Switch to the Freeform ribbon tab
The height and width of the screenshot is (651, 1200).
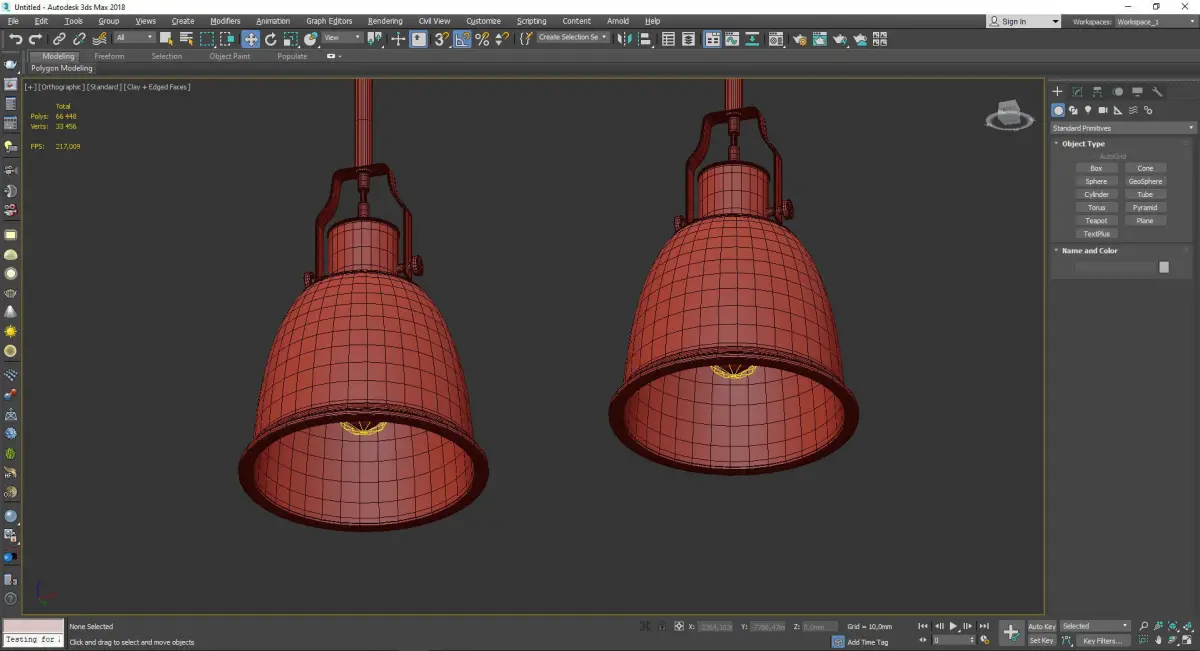coord(109,56)
